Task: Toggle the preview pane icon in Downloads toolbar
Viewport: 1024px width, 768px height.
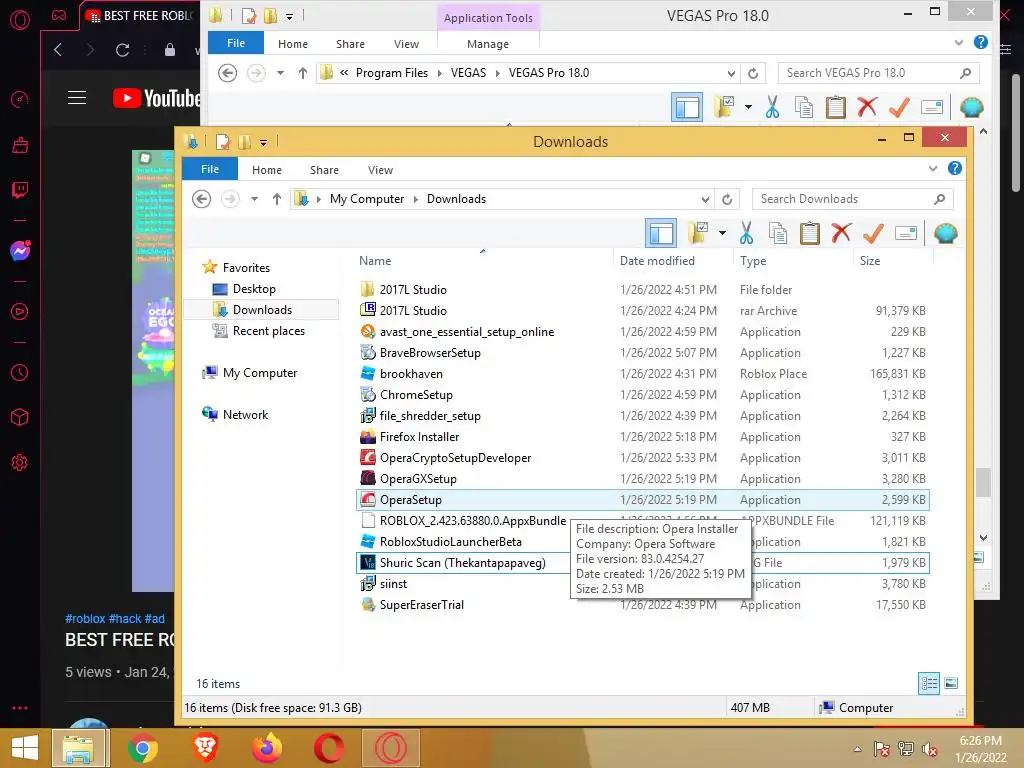Action: pyautogui.click(x=661, y=233)
